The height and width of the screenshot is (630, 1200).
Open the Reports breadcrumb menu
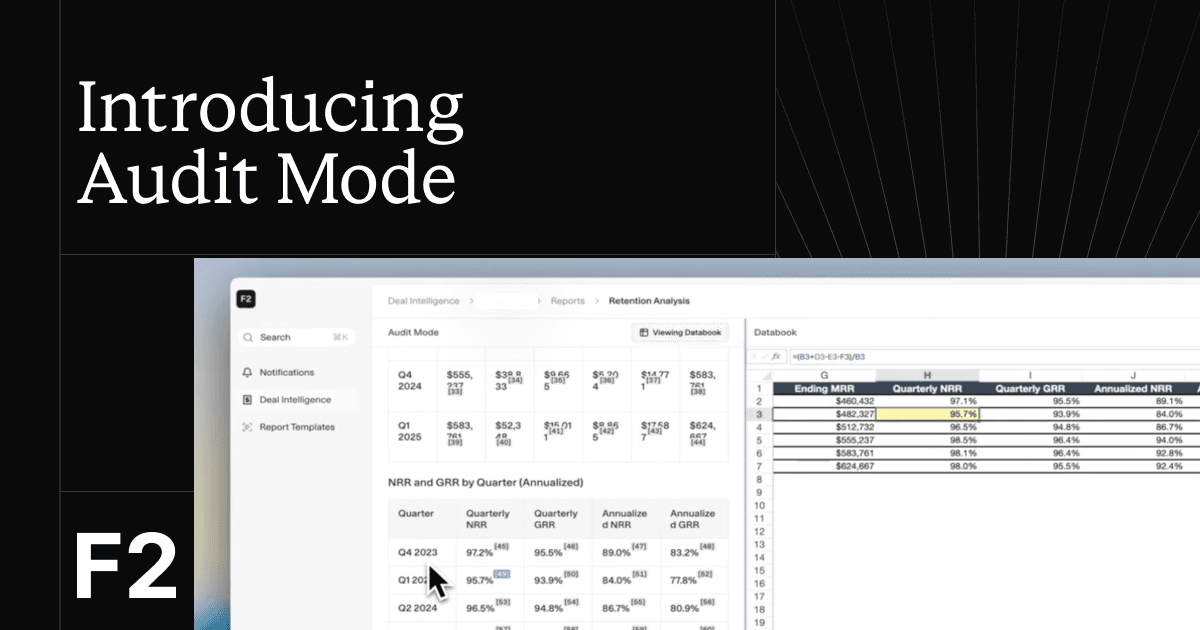[567, 301]
